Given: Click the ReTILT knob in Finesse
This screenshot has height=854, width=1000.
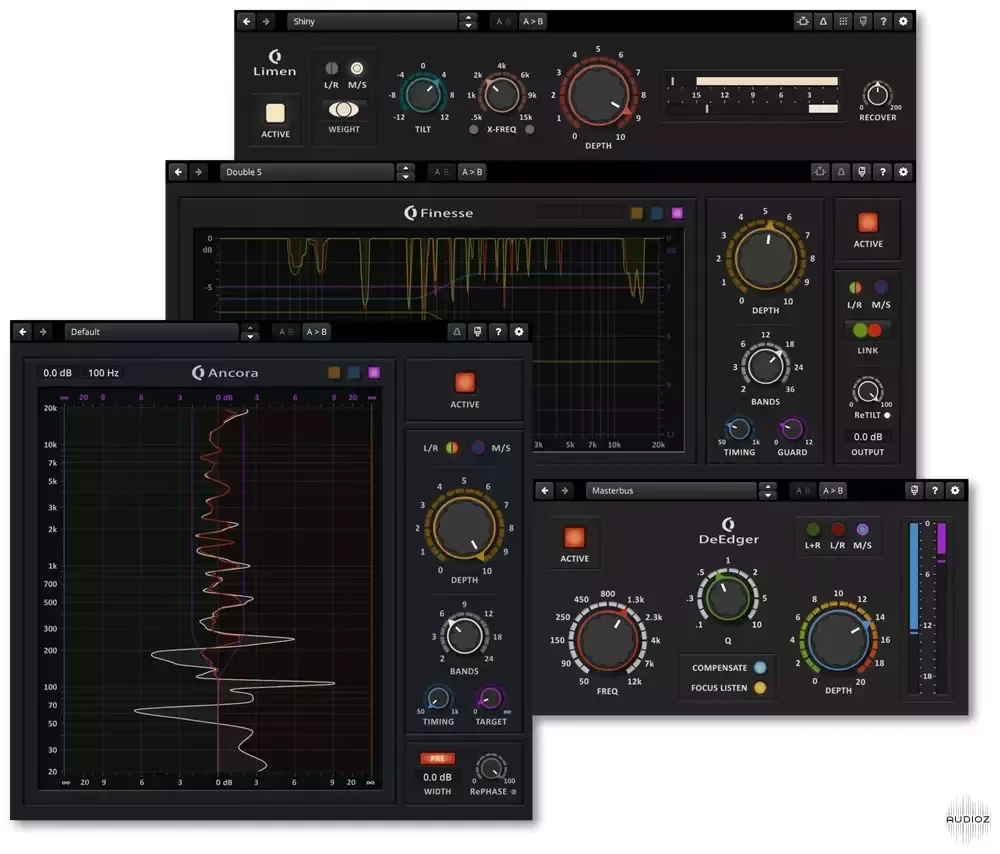Looking at the screenshot, I should pyautogui.click(x=867, y=390).
